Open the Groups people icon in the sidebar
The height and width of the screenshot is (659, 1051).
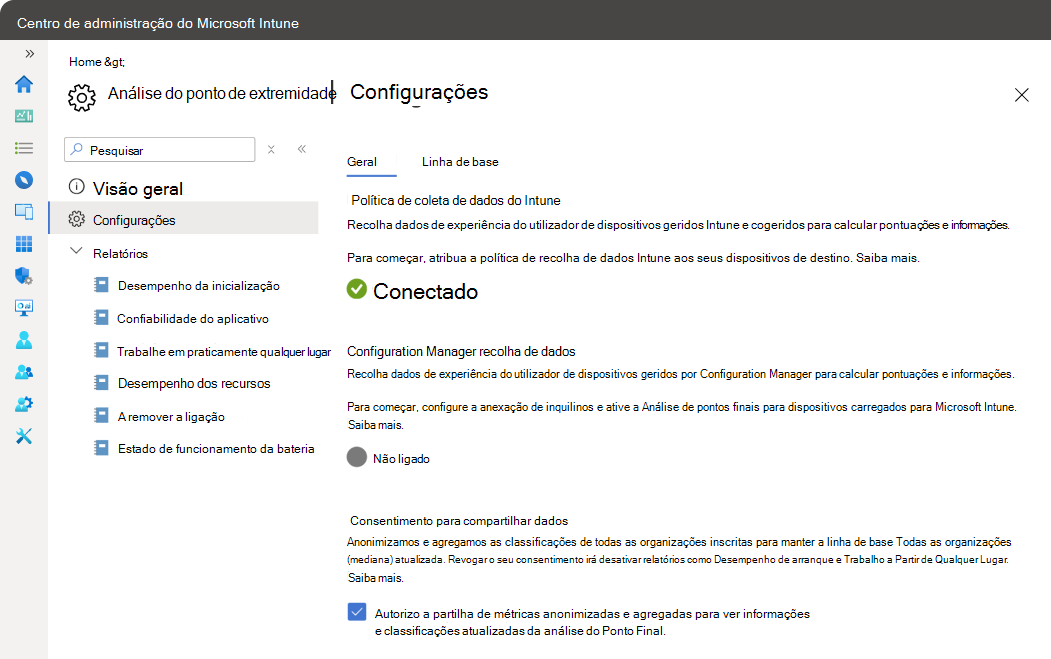click(24, 372)
